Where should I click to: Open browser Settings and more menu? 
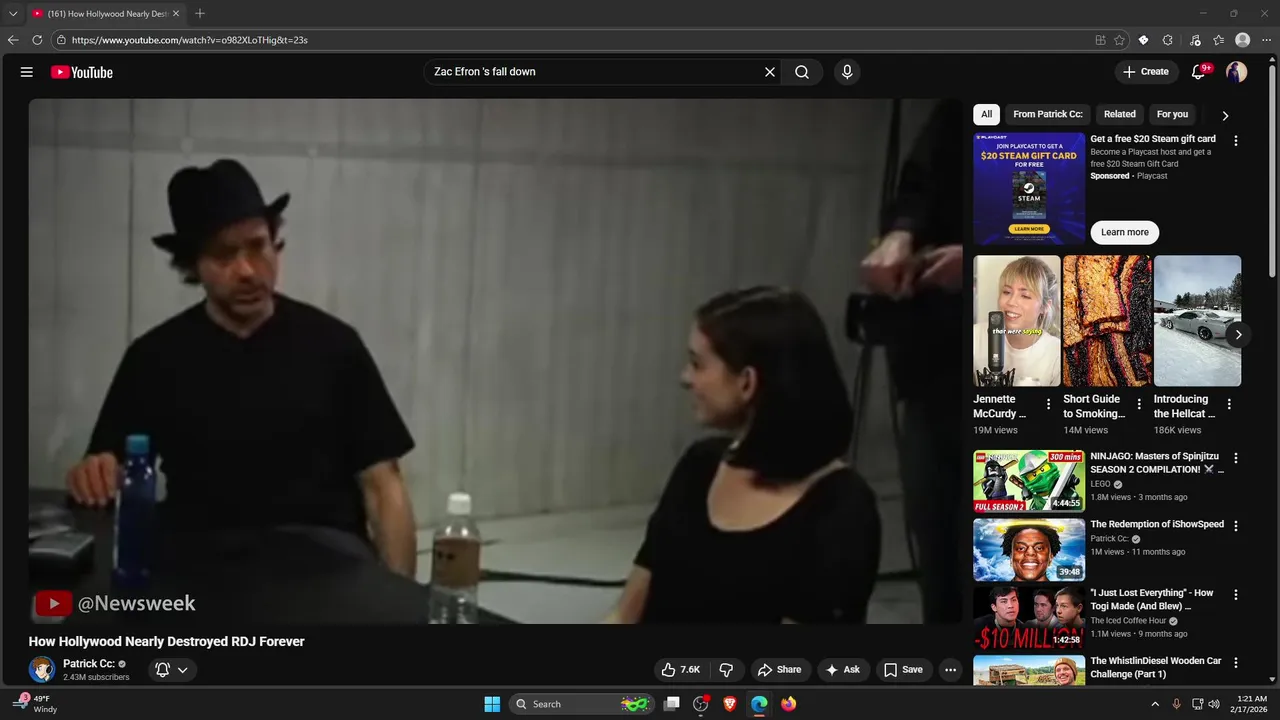tap(1266, 40)
